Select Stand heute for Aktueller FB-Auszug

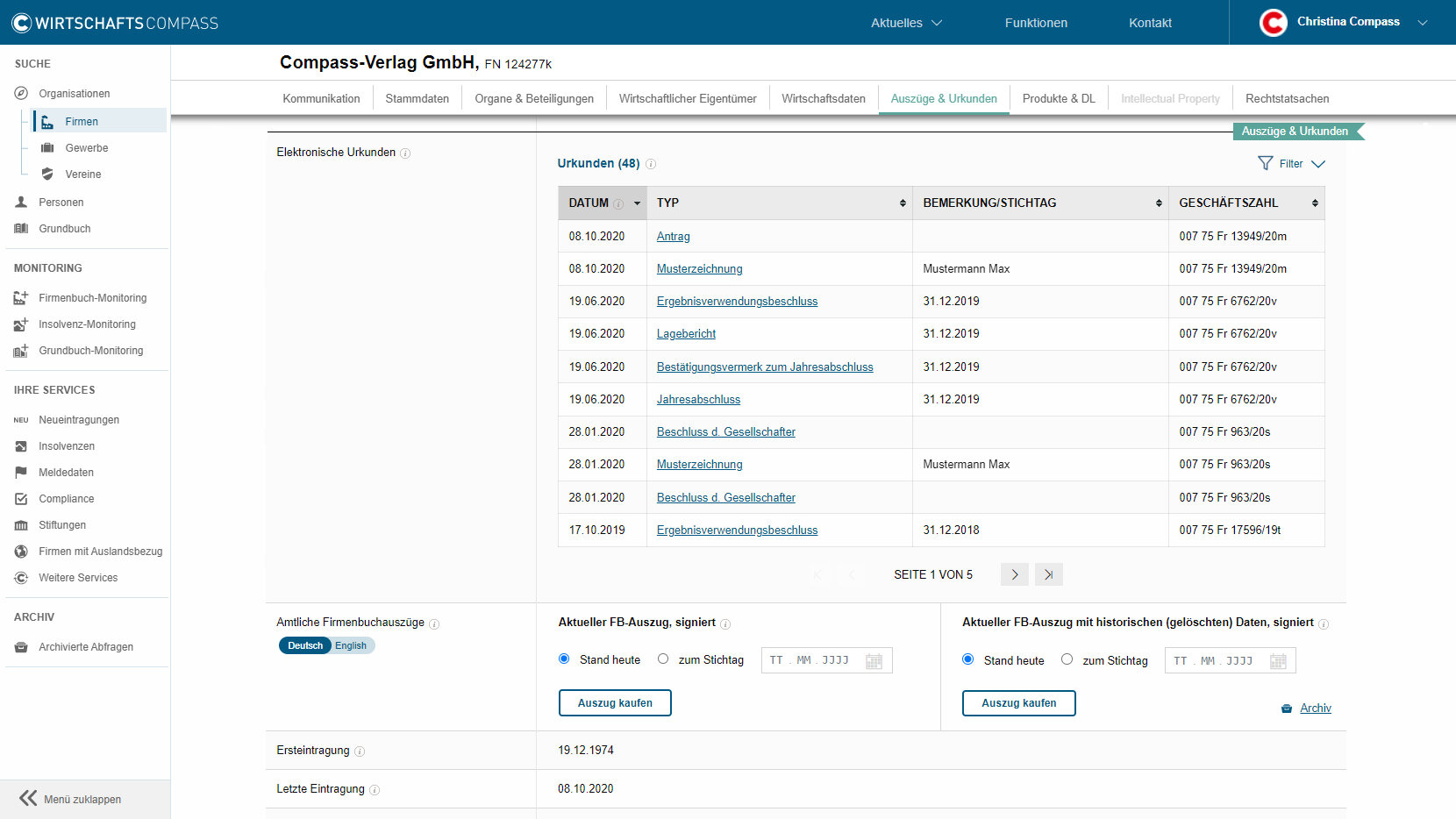tap(564, 659)
